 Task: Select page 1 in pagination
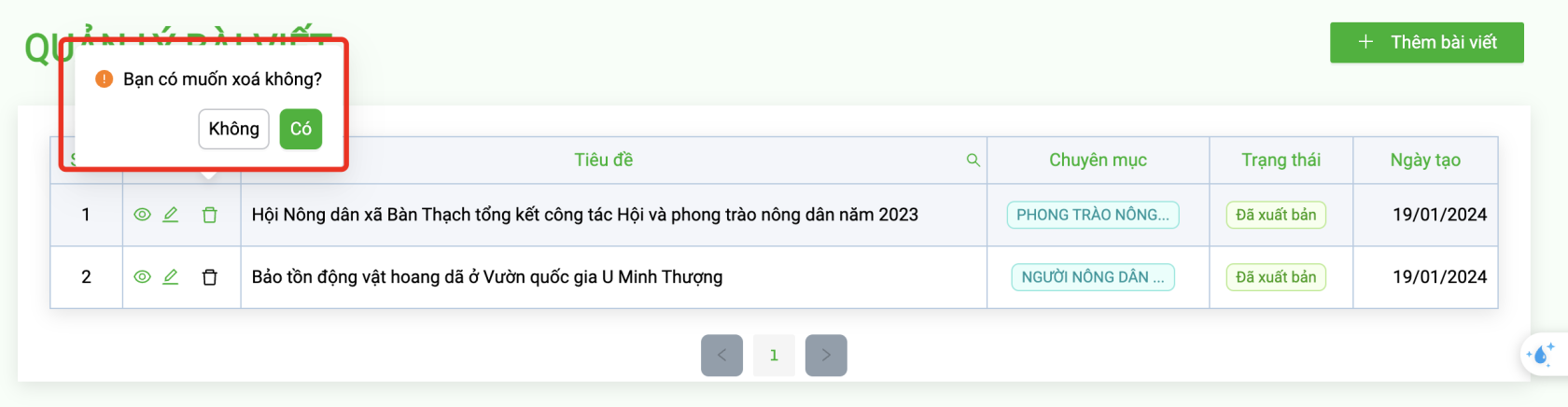(x=774, y=356)
